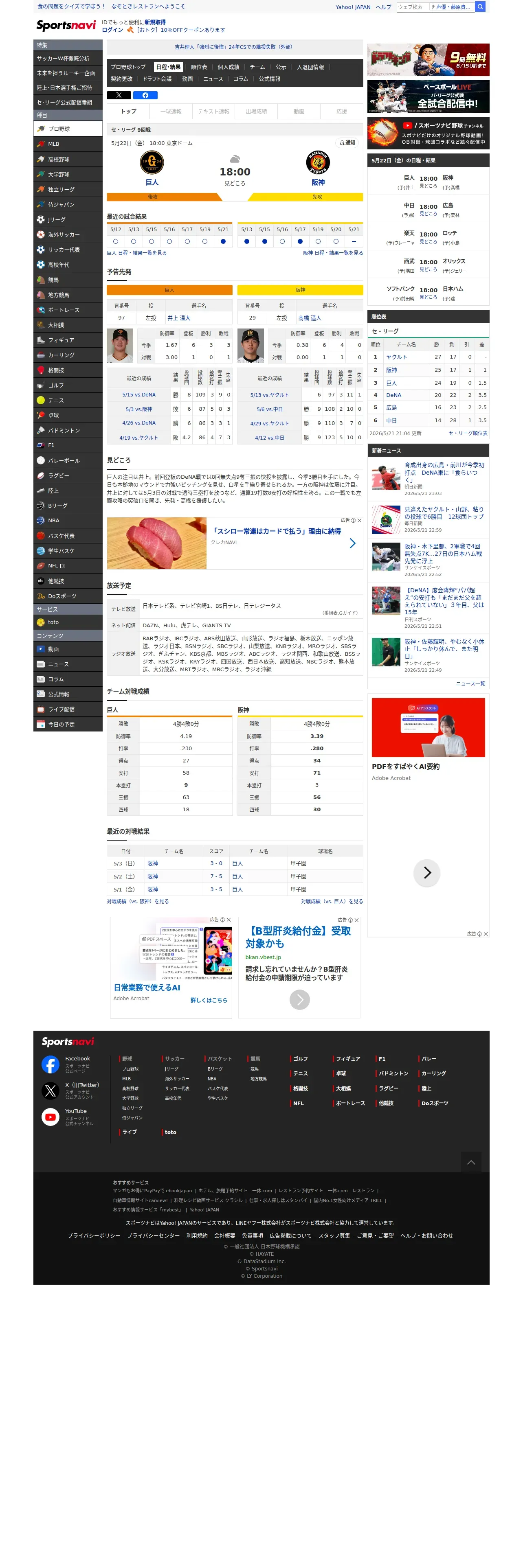523x1568 pixels.
Task: Click the F1 sidebar icon
Action: click(41, 446)
